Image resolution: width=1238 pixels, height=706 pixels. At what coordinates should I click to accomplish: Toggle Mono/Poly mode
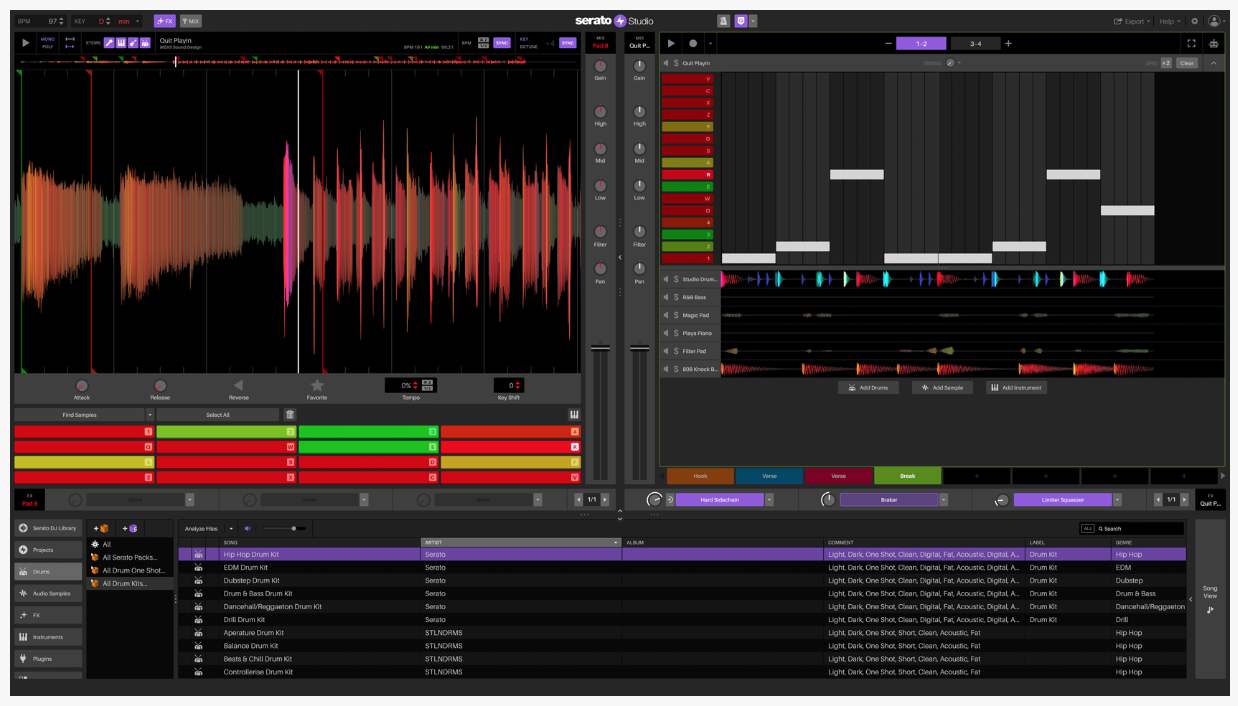(x=48, y=43)
